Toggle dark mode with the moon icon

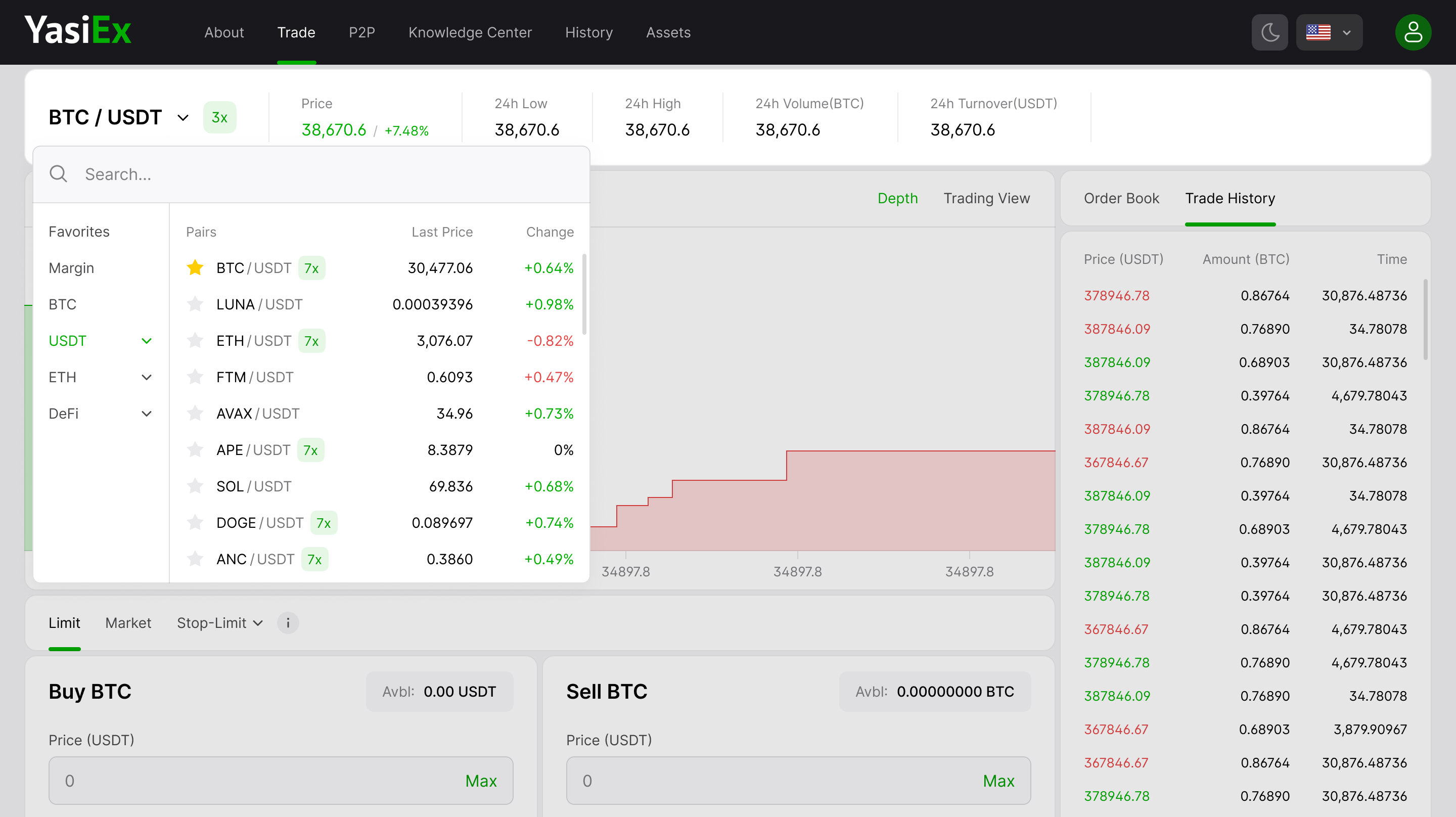click(1269, 32)
